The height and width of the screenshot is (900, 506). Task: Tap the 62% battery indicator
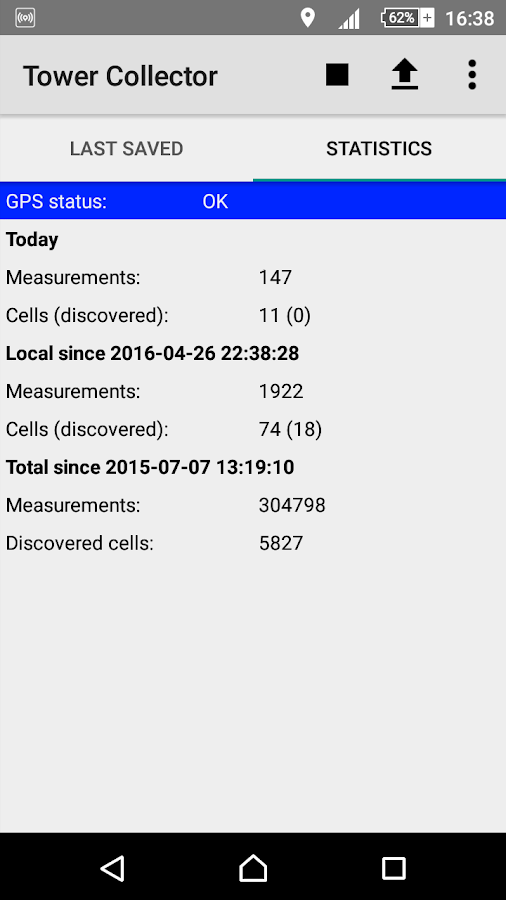pyautogui.click(x=407, y=18)
